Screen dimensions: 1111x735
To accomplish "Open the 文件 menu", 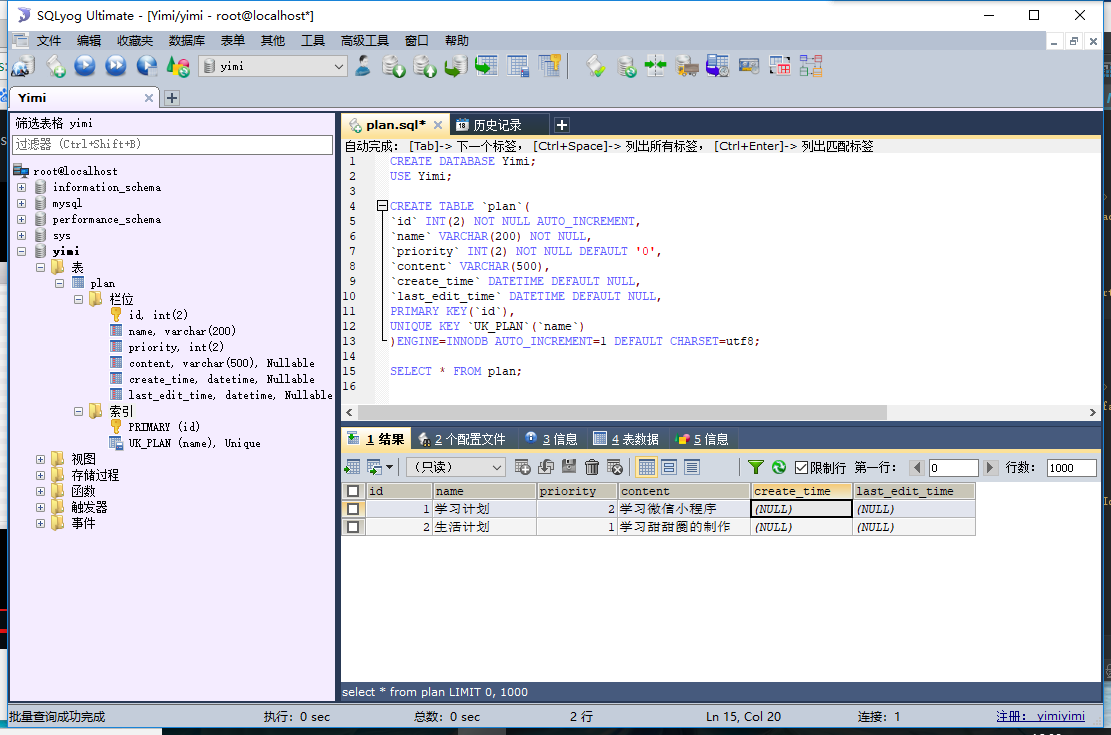I will point(49,40).
